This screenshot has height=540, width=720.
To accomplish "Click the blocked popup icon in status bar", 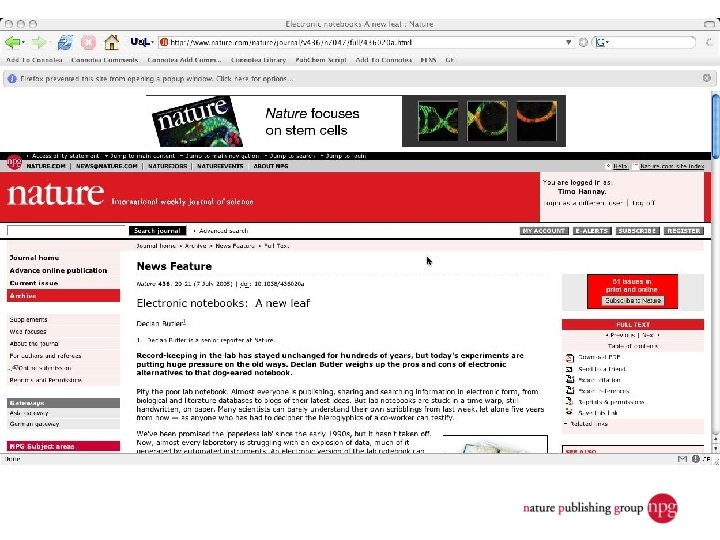I will (696, 459).
